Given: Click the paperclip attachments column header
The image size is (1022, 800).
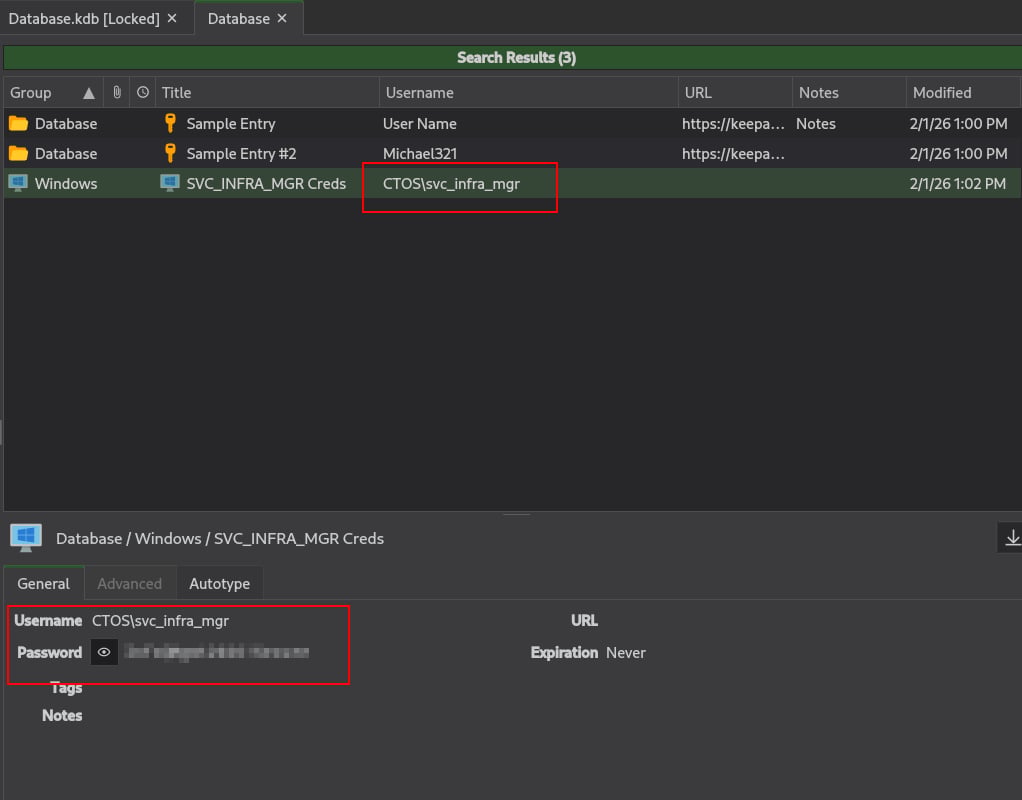Looking at the screenshot, I should point(117,92).
